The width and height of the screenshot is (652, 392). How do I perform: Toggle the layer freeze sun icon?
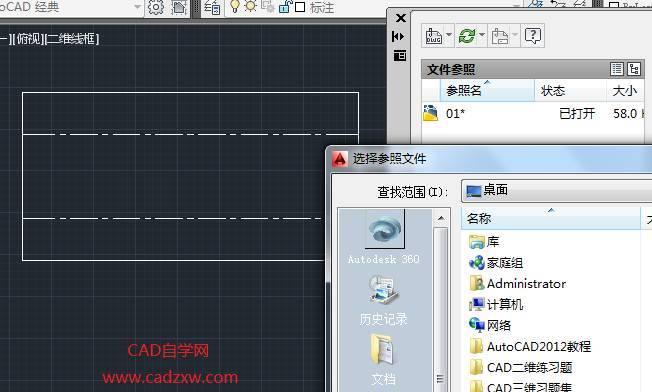tap(250, 6)
